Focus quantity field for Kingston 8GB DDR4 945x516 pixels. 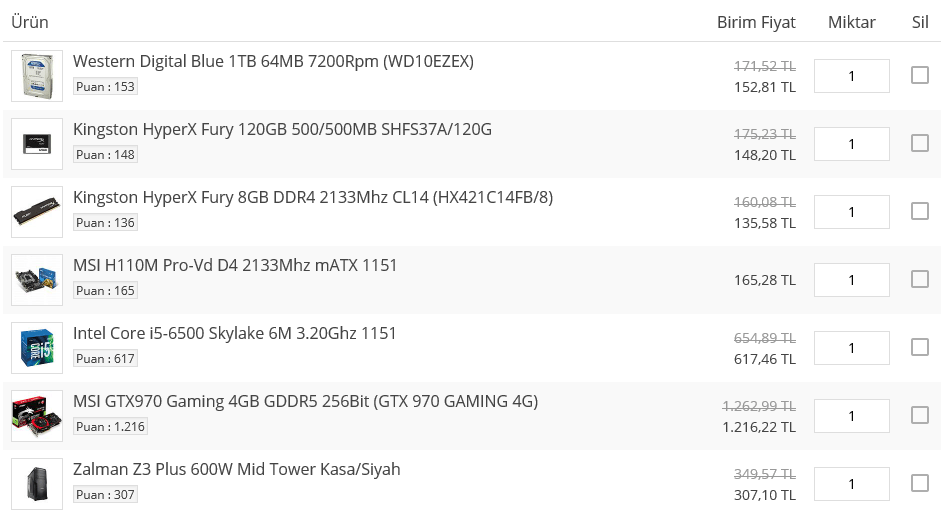(x=852, y=212)
